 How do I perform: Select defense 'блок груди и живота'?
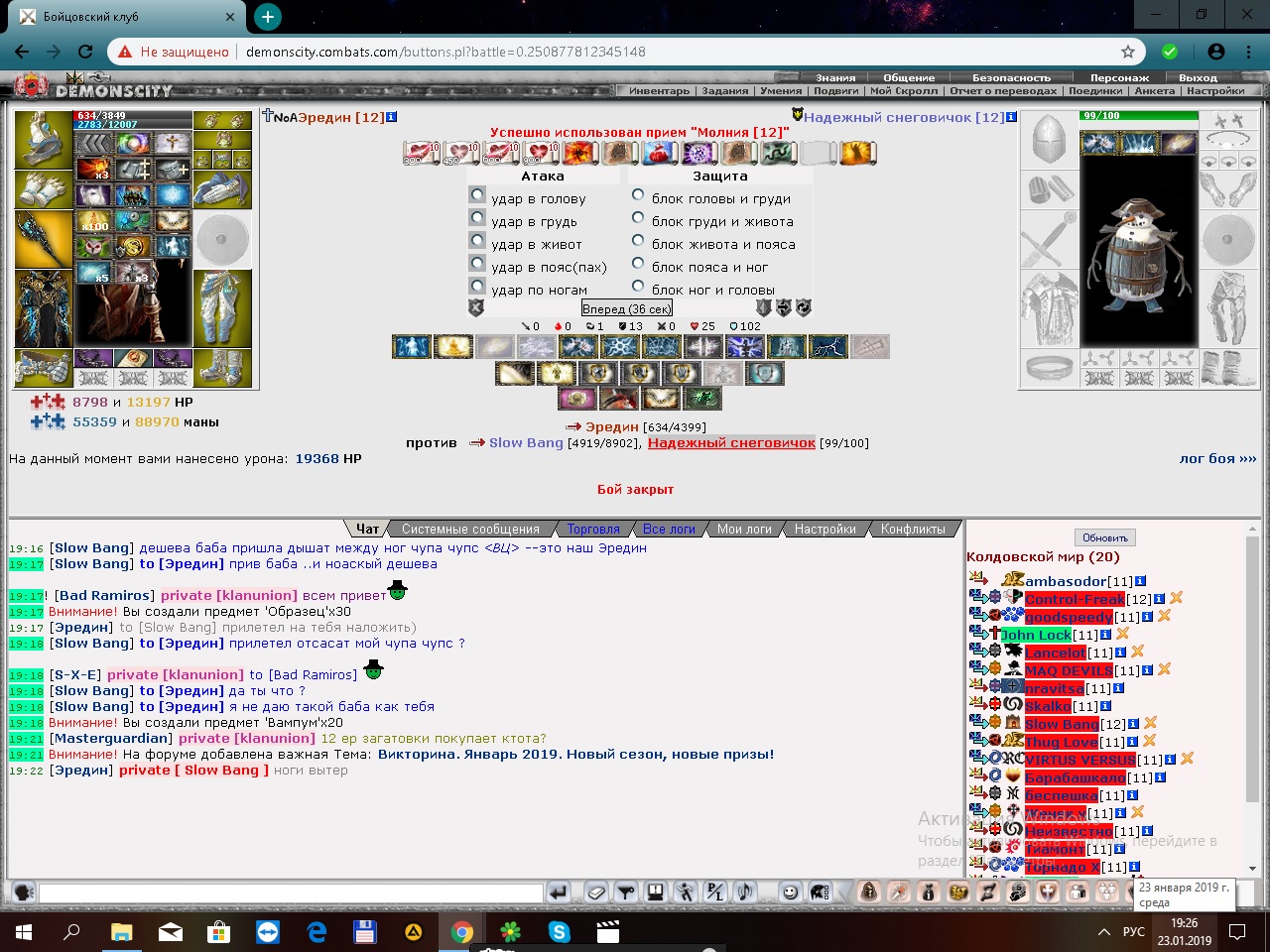click(x=638, y=217)
